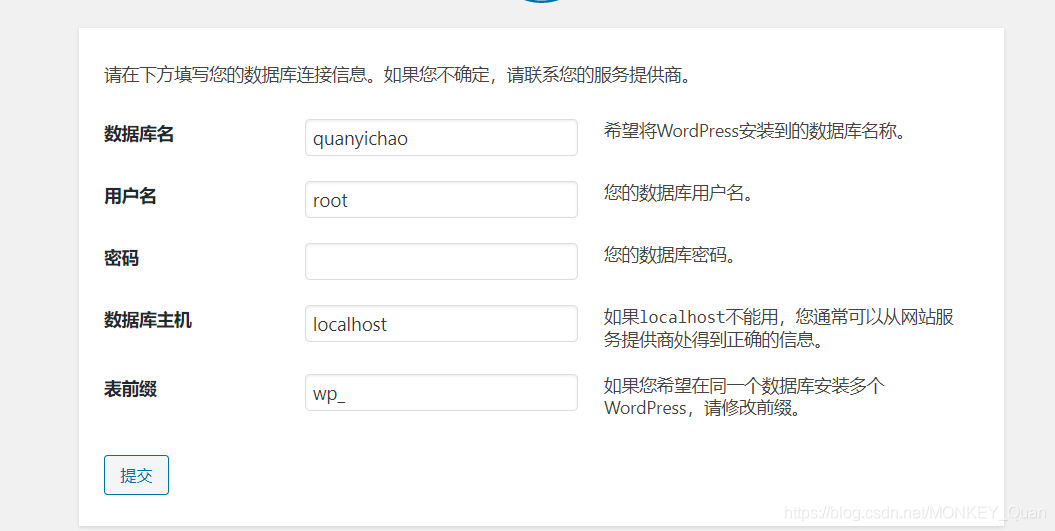Click the 密码 label
The width and height of the screenshot is (1055, 531).
pyautogui.click(x=122, y=258)
